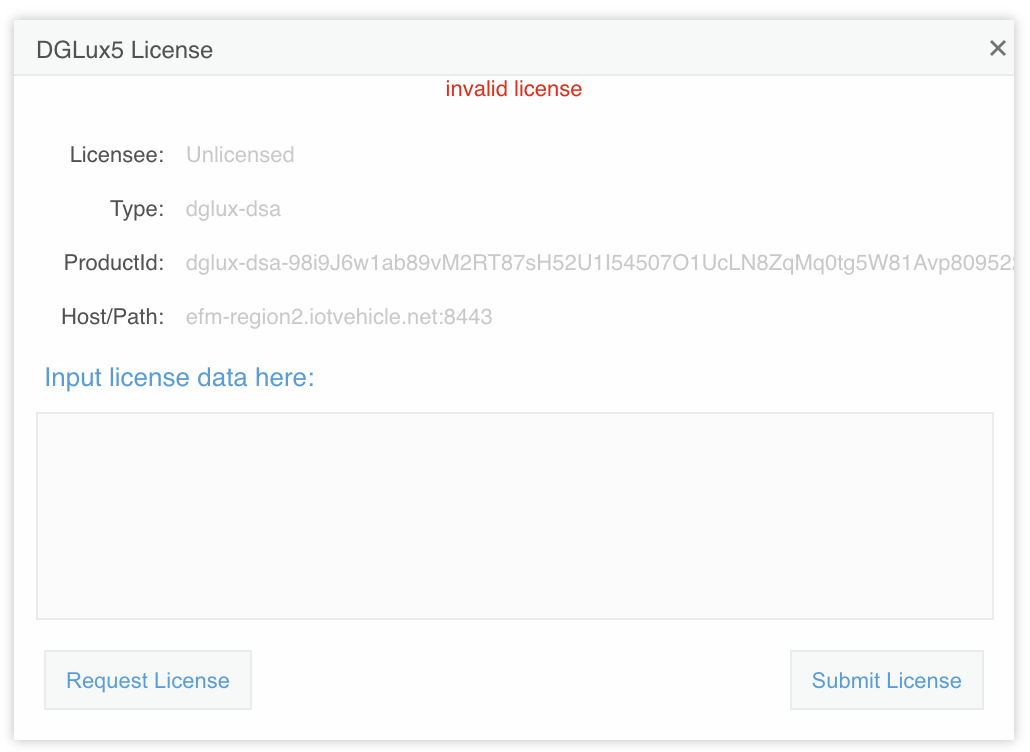Select the 'invalid license' error message

pyautogui.click(x=514, y=89)
